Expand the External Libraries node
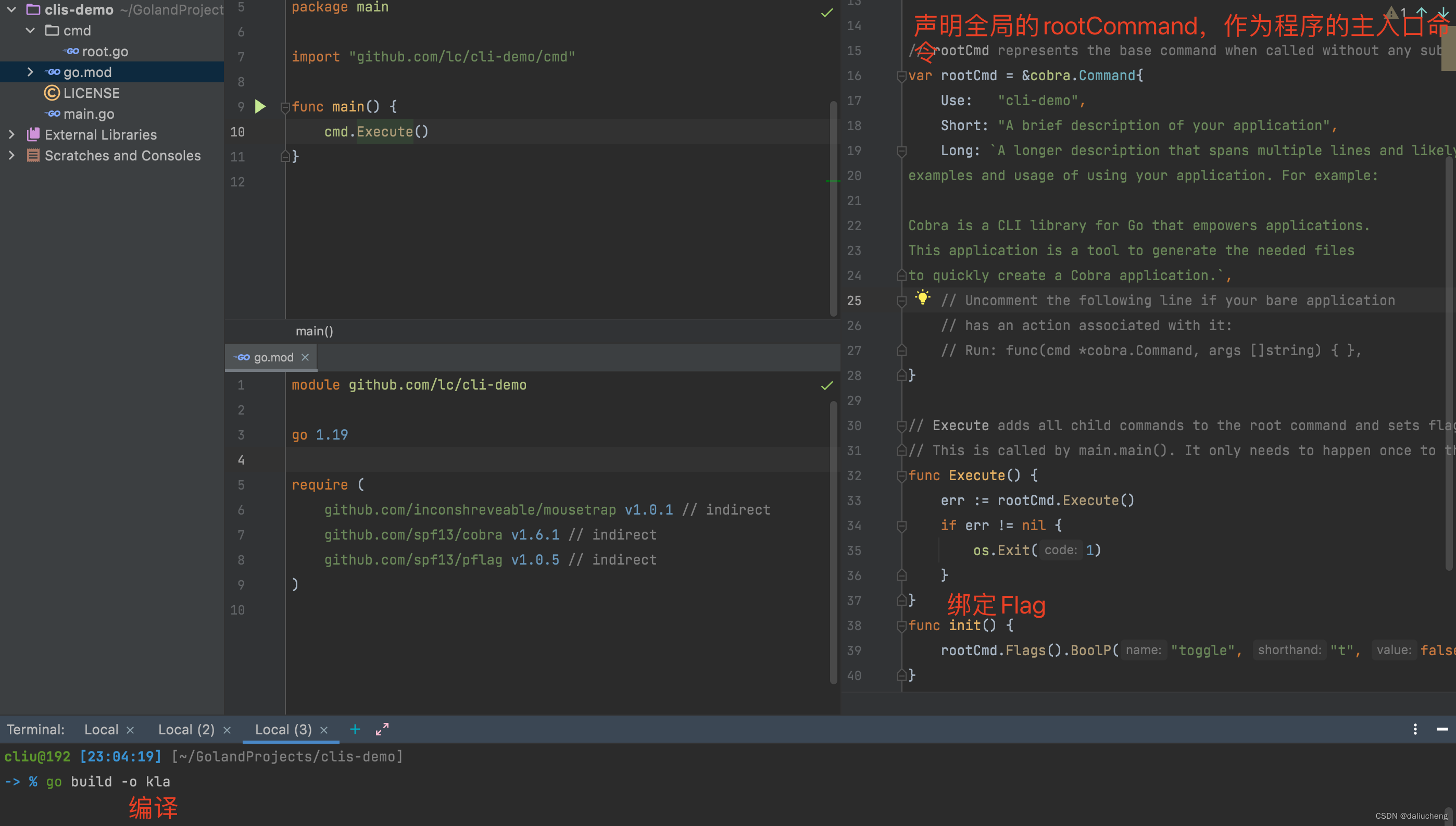The image size is (1456, 826). [x=11, y=134]
